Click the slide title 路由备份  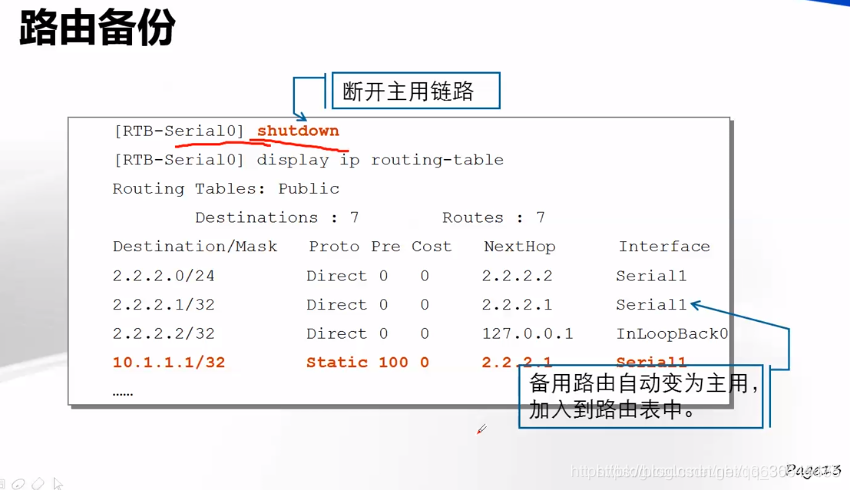pyautogui.click(x=97, y=27)
